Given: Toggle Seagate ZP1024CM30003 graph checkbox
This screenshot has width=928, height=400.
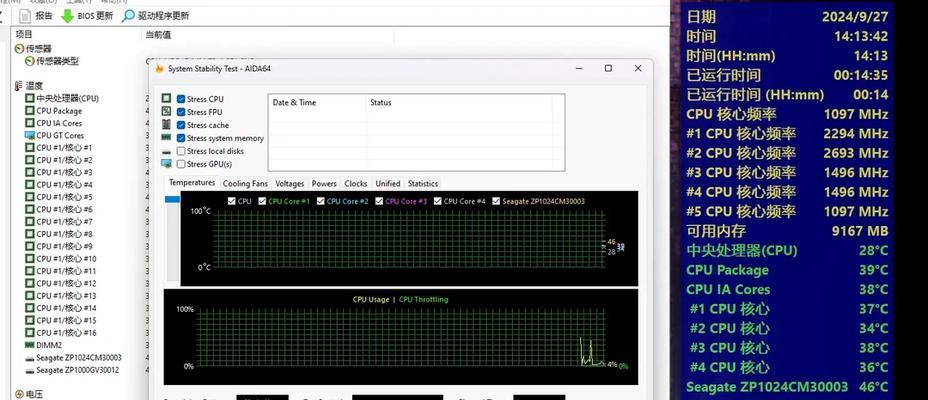Looking at the screenshot, I should click(x=496, y=201).
